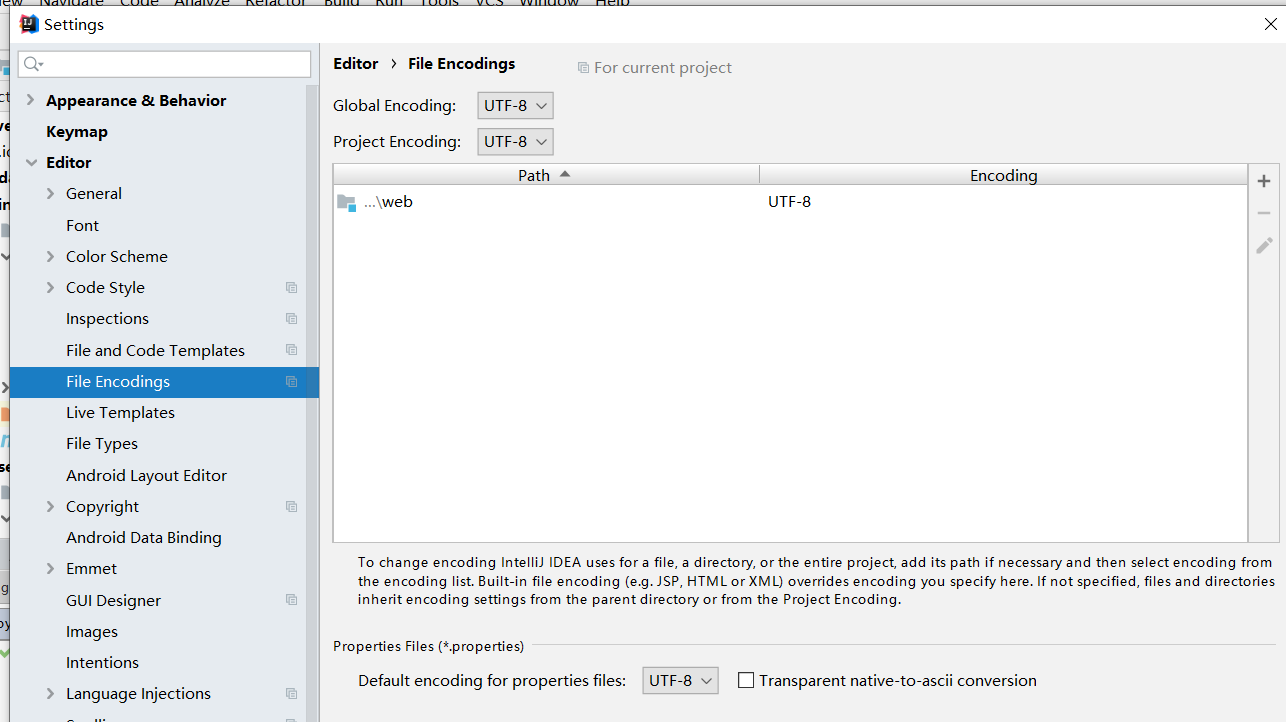Add a new path encoding entry with plus icon
This screenshot has width=1286, height=722.
tap(1264, 181)
